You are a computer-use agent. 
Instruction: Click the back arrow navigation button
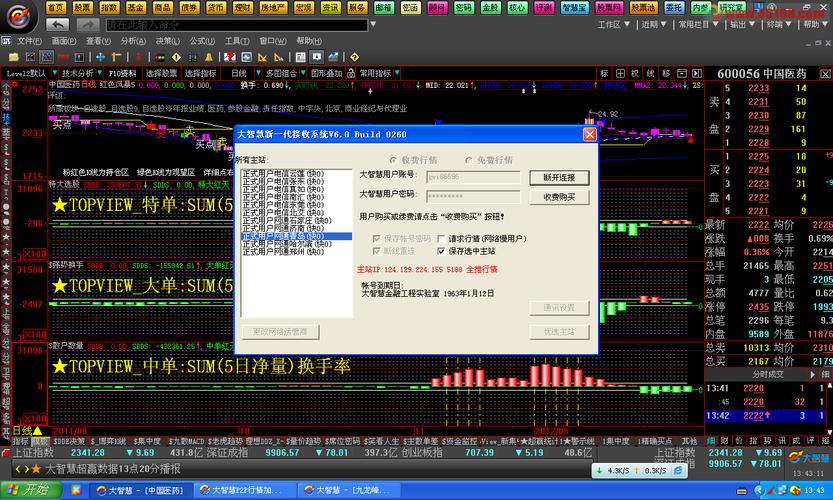click(58, 24)
